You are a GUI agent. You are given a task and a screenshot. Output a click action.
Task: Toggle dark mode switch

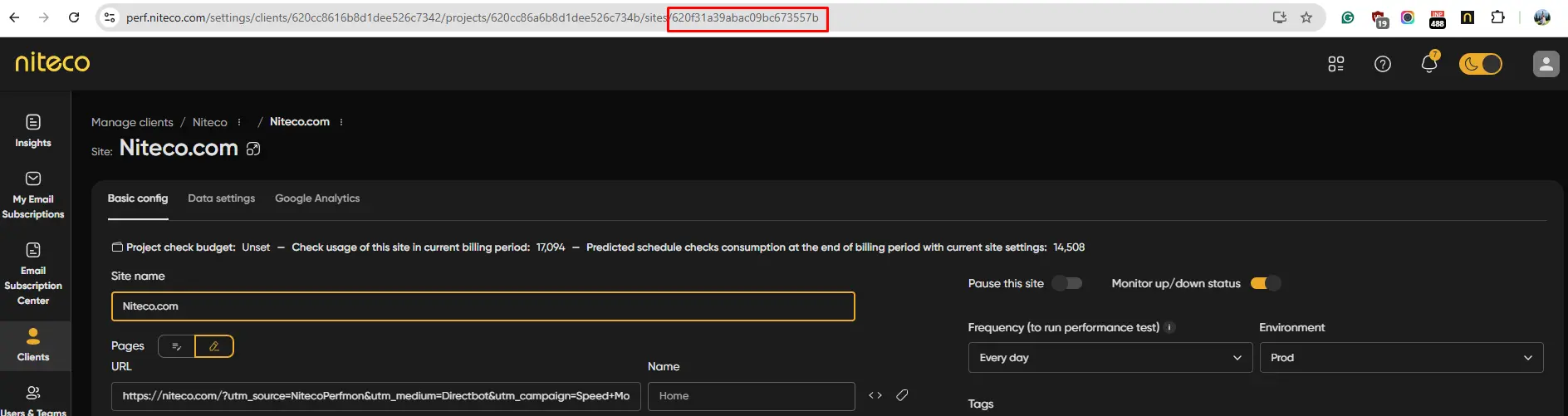pyautogui.click(x=1481, y=64)
